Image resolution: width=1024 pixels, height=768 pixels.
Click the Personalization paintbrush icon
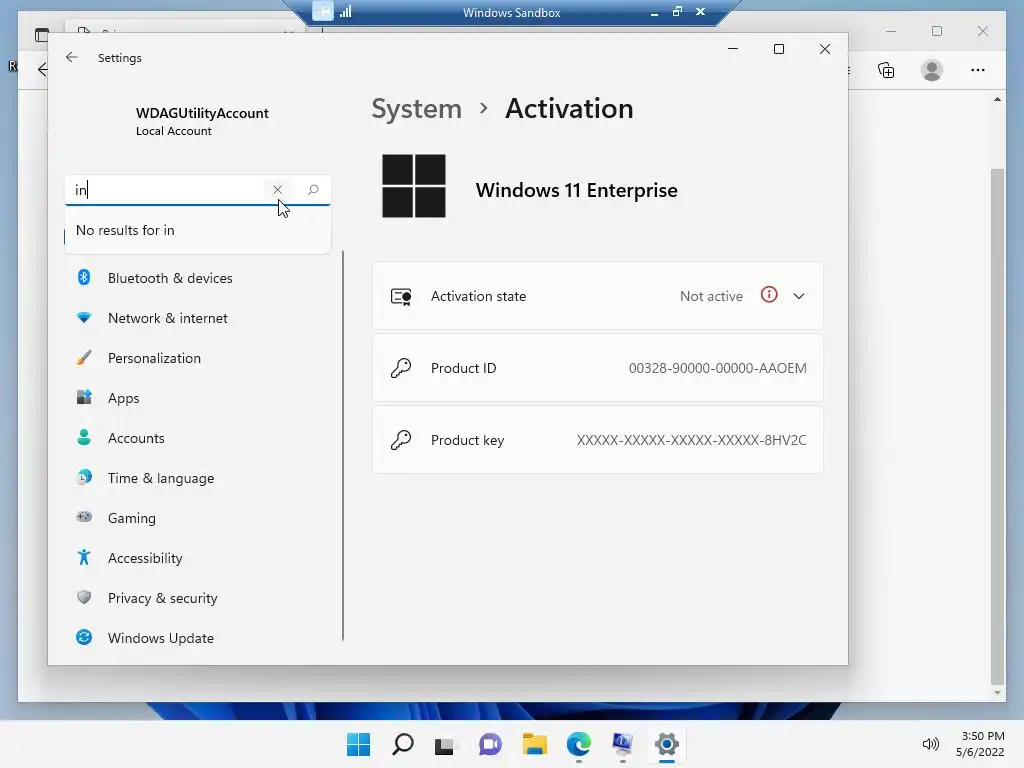click(x=84, y=357)
